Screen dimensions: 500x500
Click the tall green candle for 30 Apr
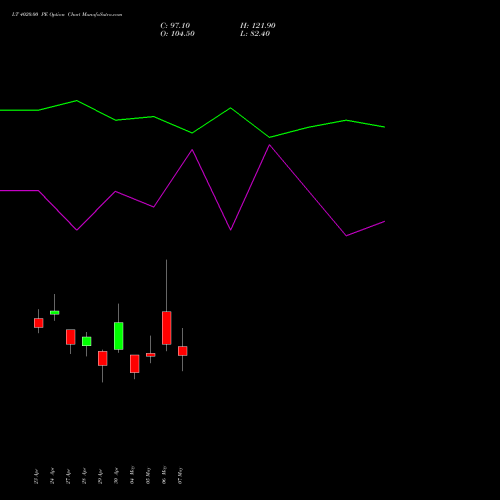(x=119, y=336)
